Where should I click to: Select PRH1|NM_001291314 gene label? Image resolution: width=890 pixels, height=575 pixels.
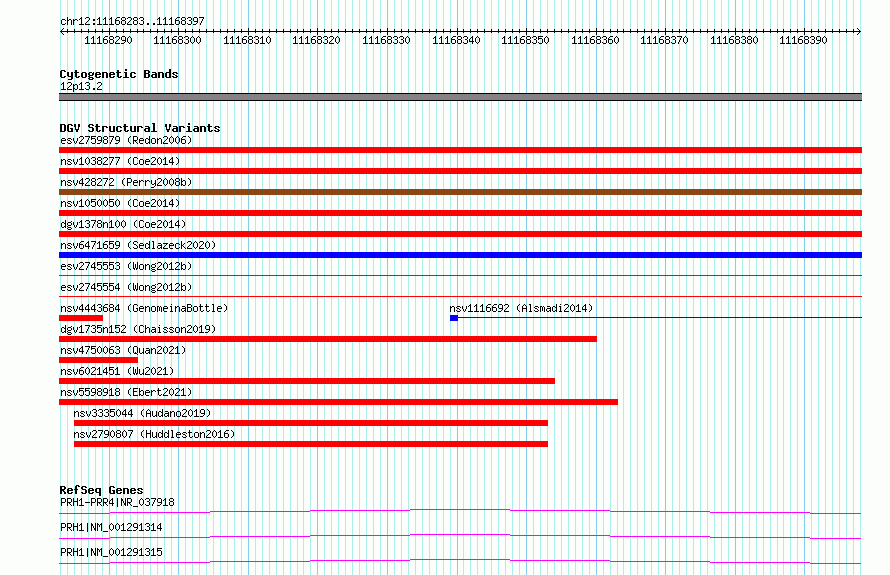pyautogui.click(x=111, y=527)
